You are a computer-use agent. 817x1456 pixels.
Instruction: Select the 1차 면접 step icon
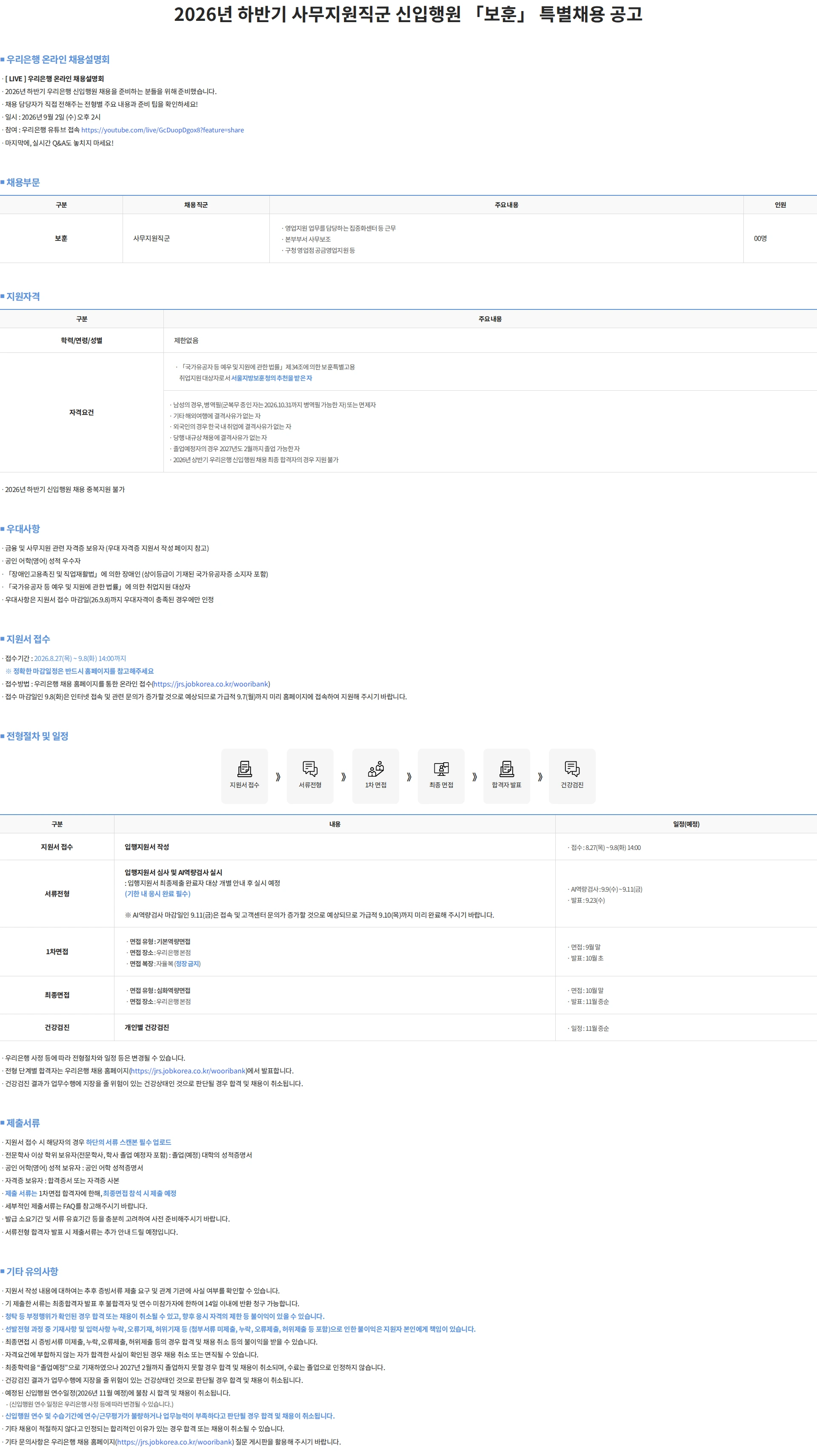pyautogui.click(x=376, y=775)
